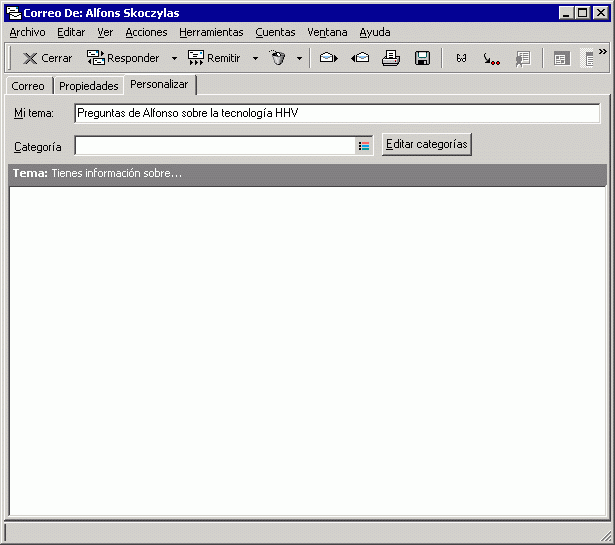Expand the Remitir dropdown arrow
The width and height of the screenshot is (615, 545).
coord(255,58)
